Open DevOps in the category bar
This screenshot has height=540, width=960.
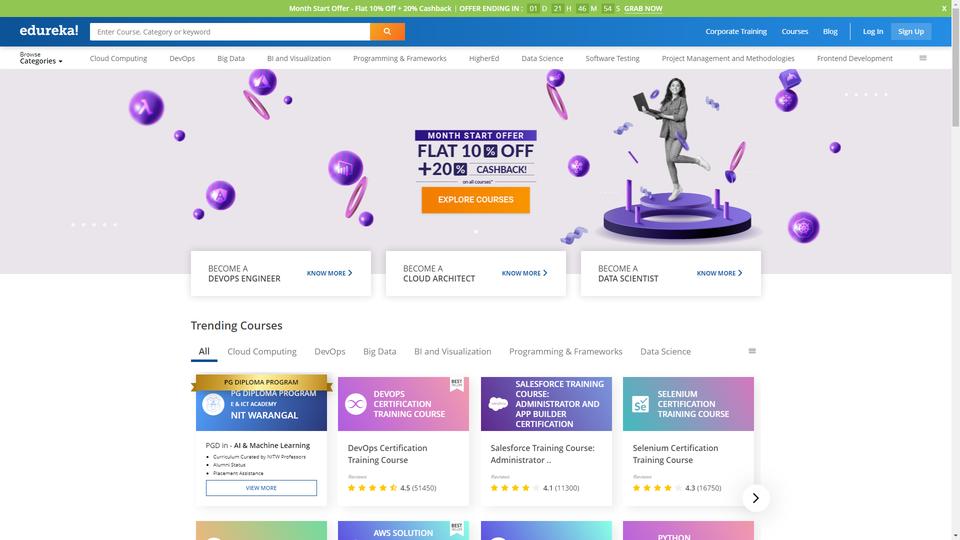(182, 58)
